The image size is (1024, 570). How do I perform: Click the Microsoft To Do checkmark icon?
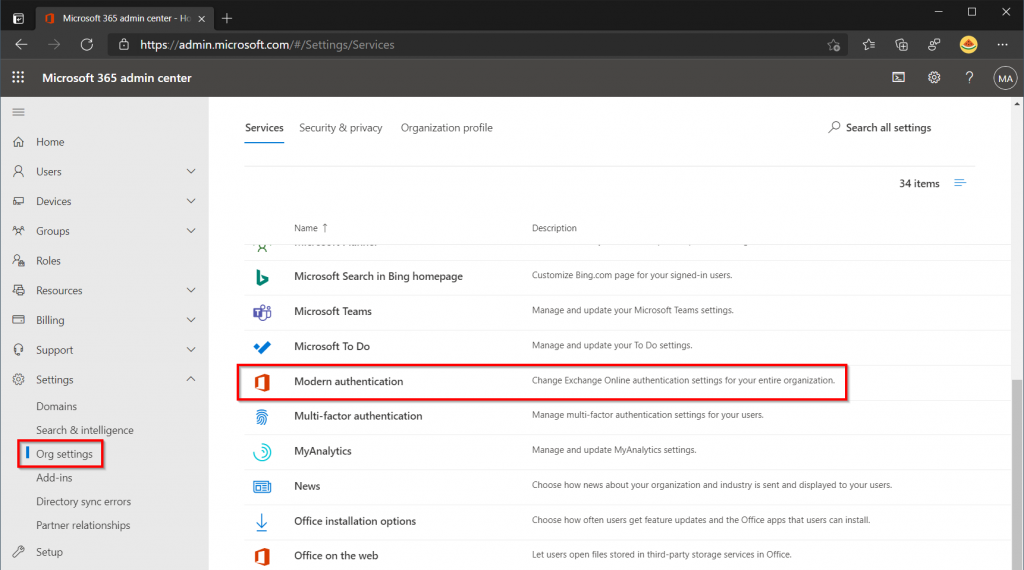[x=262, y=347]
